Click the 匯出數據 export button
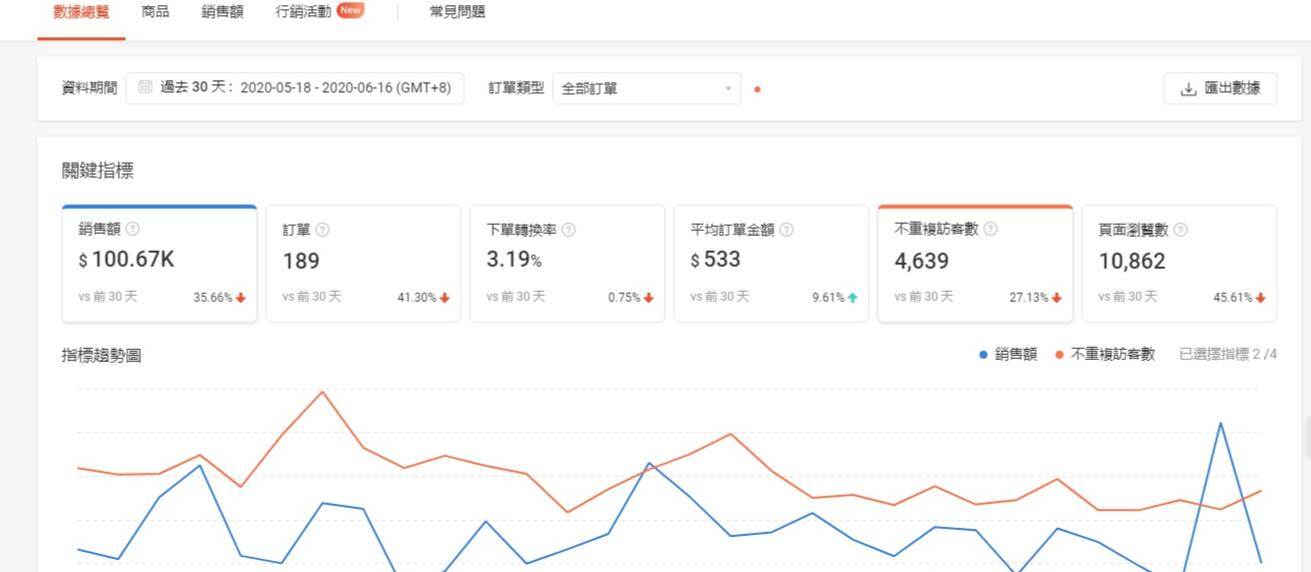Image resolution: width=1311 pixels, height=572 pixels. click(1220, 88)
